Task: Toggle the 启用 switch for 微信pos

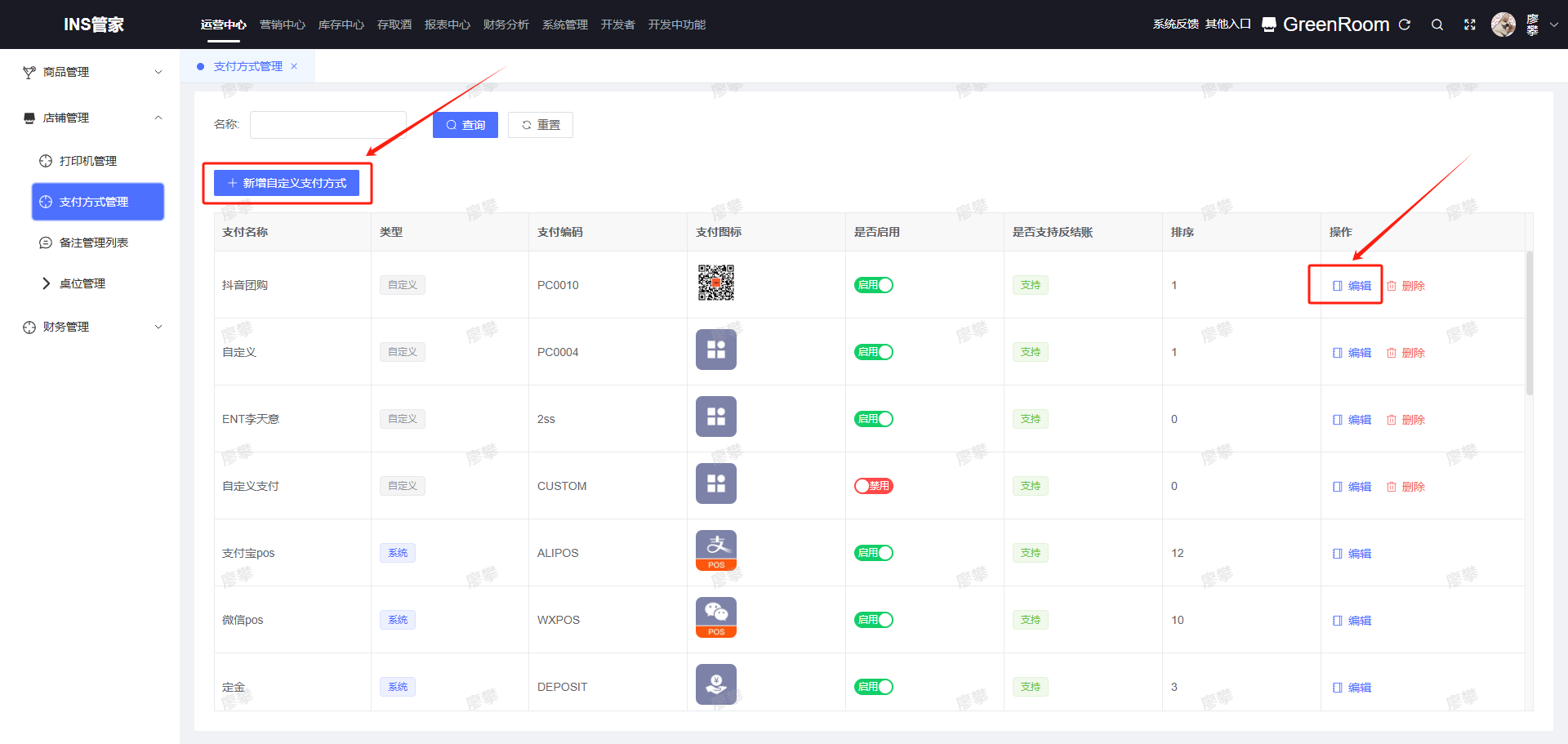Action: point(874,620)
